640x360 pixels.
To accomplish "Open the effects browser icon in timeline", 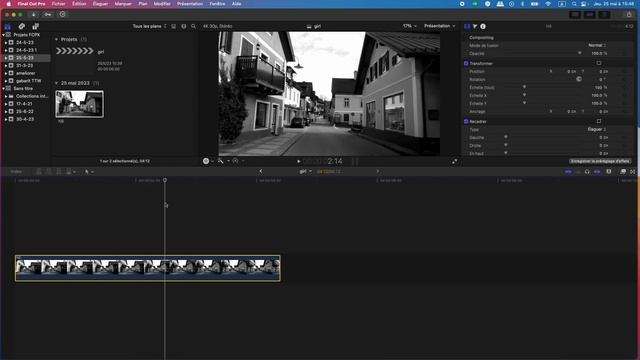I will (623, 172).
